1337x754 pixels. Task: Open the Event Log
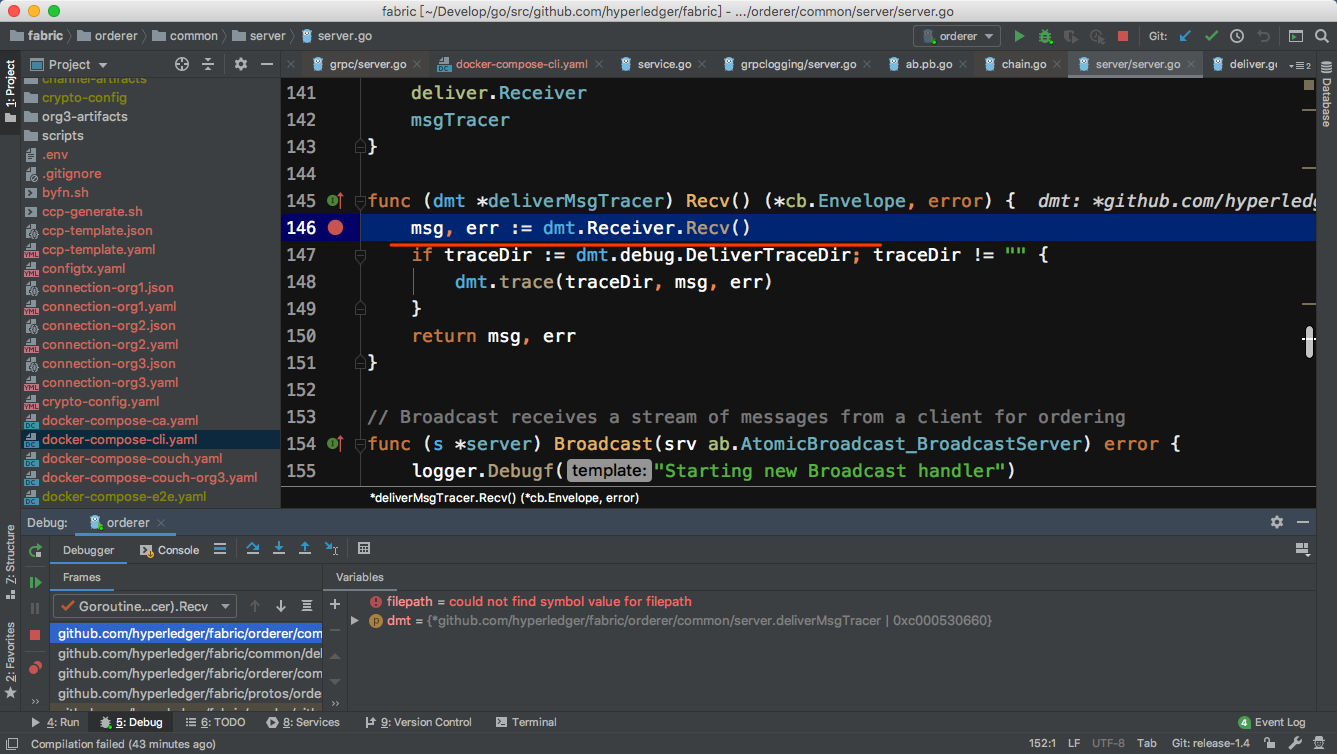coord(1272,722)
